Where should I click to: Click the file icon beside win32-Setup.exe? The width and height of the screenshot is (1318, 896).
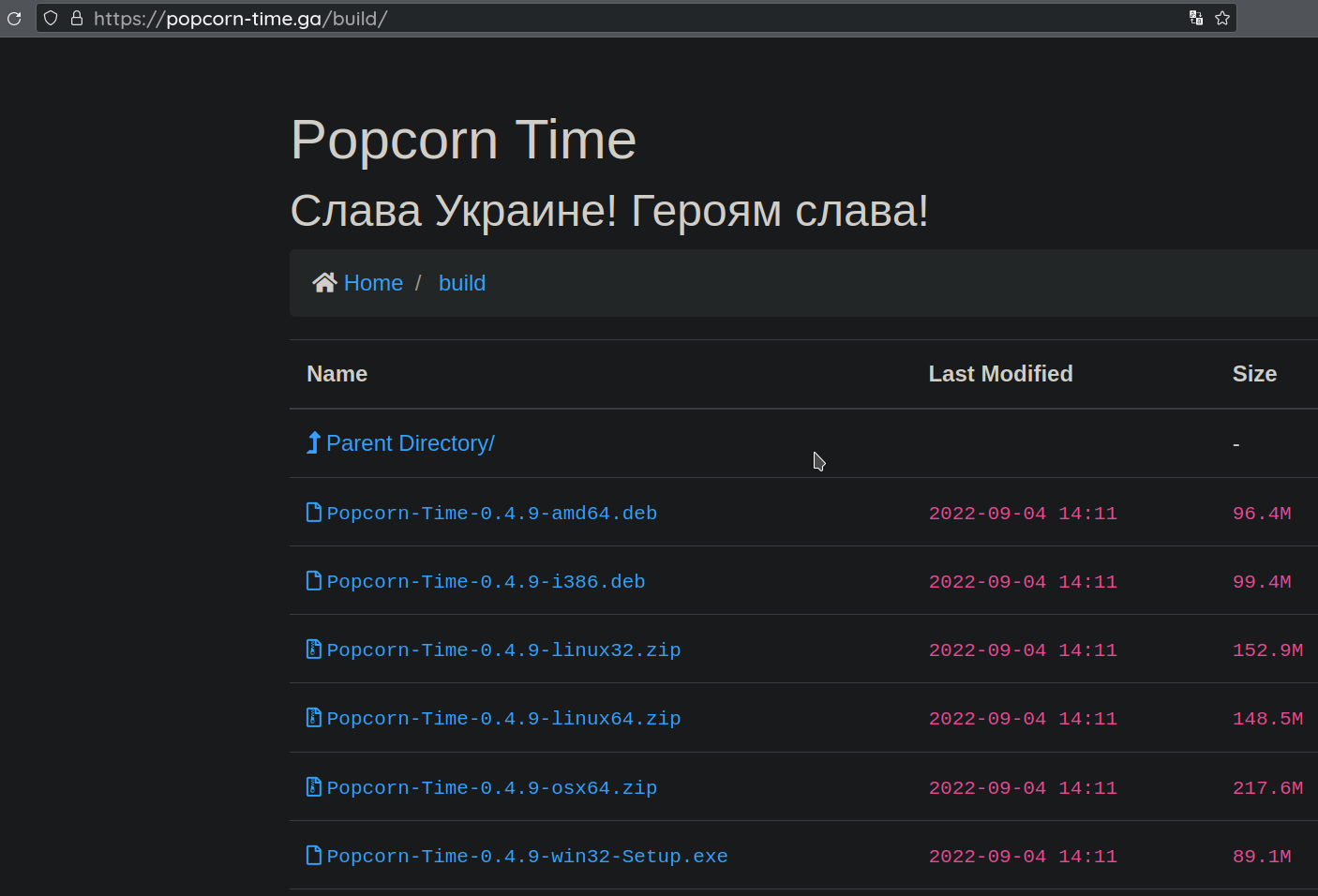click(314, 856)
